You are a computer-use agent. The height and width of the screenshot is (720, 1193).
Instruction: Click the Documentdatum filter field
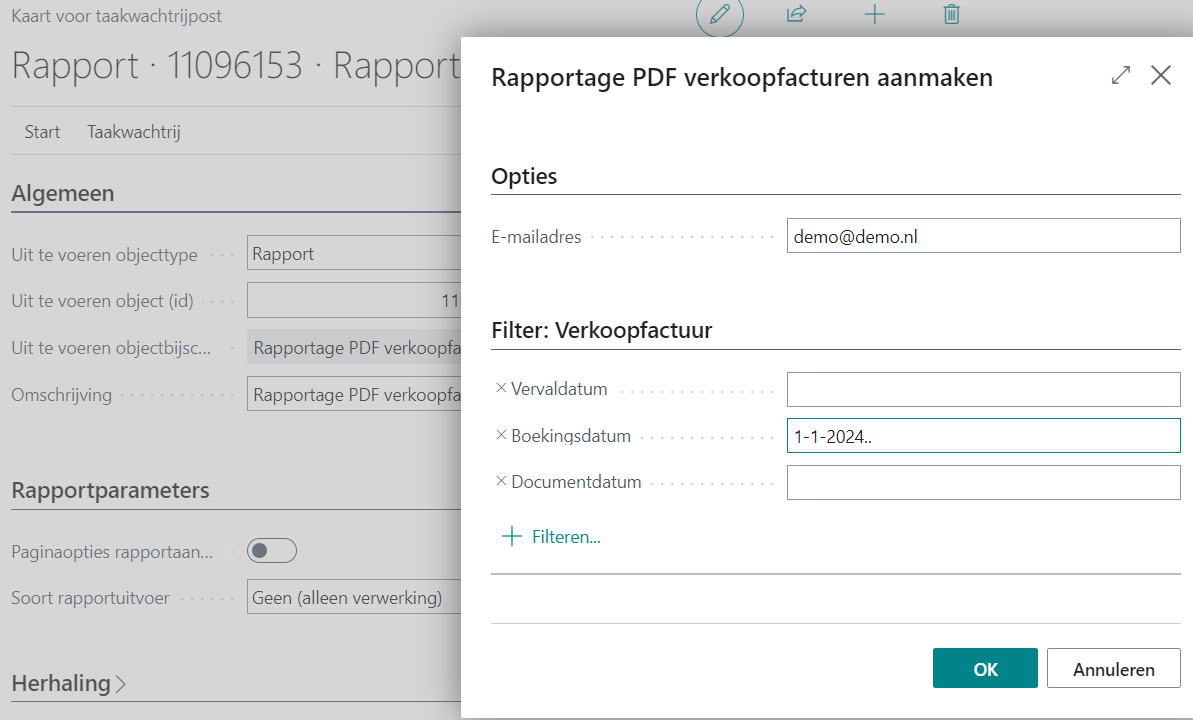tap(983, 482)
